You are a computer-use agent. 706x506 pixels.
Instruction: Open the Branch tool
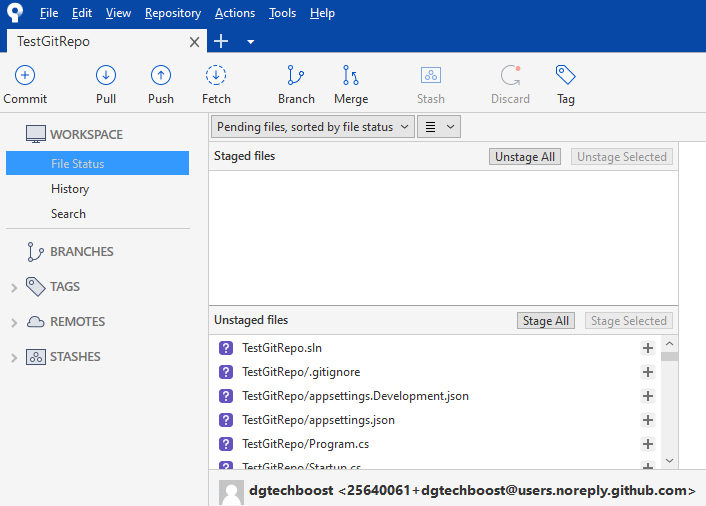click(x=296, y=75)
